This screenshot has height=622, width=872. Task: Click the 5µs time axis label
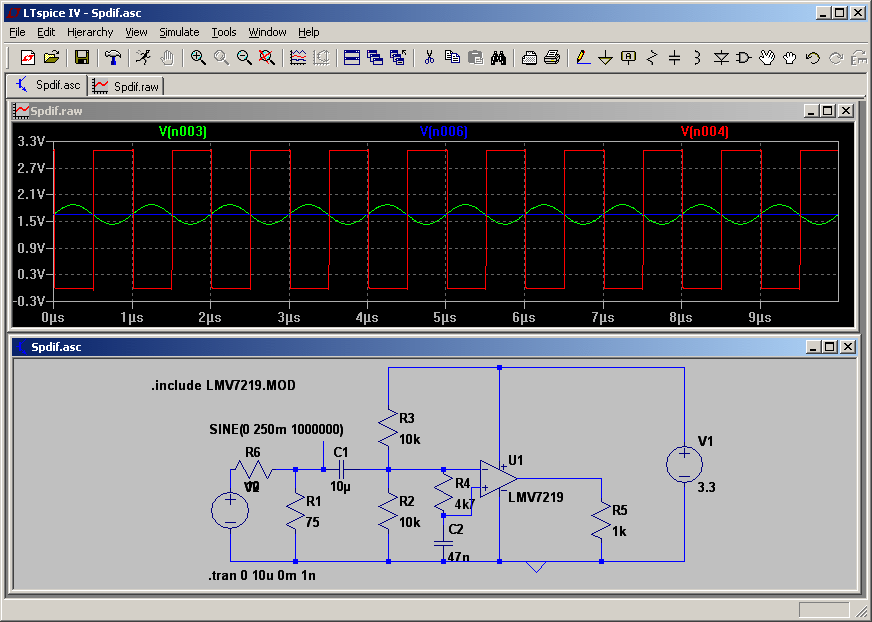coord(444,318)
